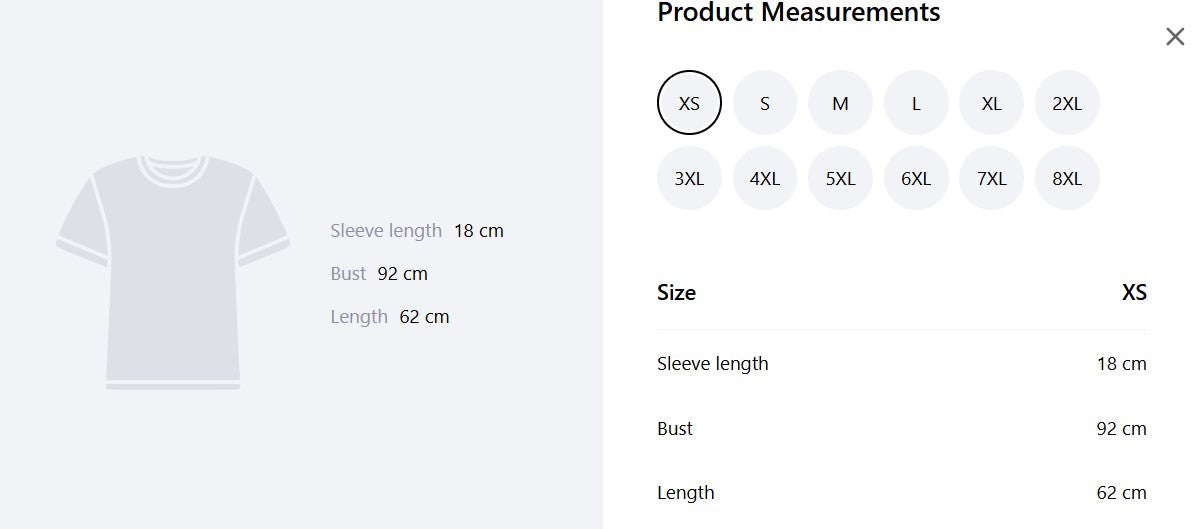Click the Sleeve length table row
The image size is (1199, 529).
point(902,363)
